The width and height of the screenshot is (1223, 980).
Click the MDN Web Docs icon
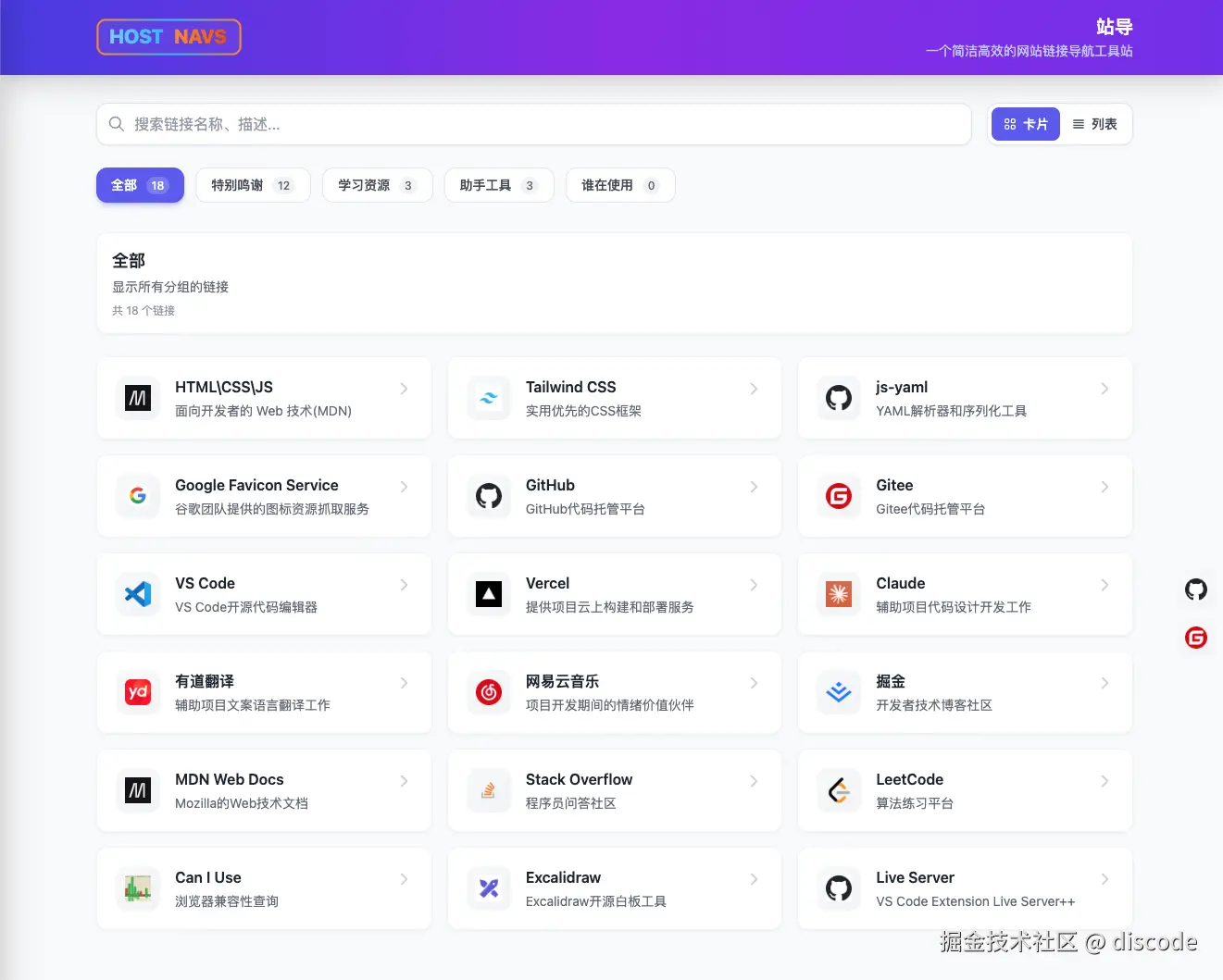pyautogui.click(x=138, y=790)
